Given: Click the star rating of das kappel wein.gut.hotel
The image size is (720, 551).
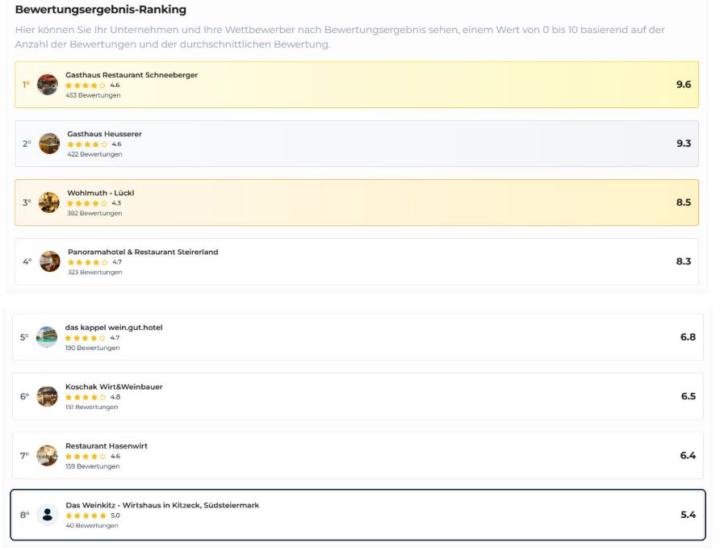Looking at the screenshot, I should 85,338.
